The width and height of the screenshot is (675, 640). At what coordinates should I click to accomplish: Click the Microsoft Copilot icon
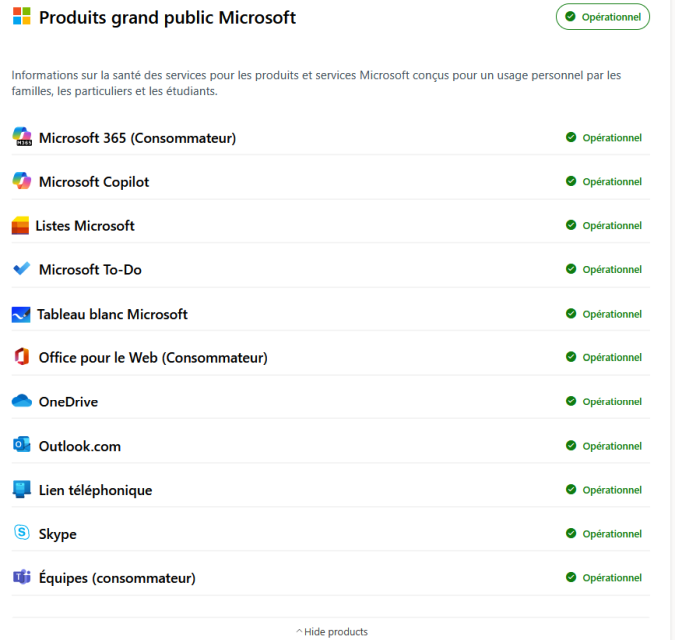pyautogui.click(x=22, y=181)
